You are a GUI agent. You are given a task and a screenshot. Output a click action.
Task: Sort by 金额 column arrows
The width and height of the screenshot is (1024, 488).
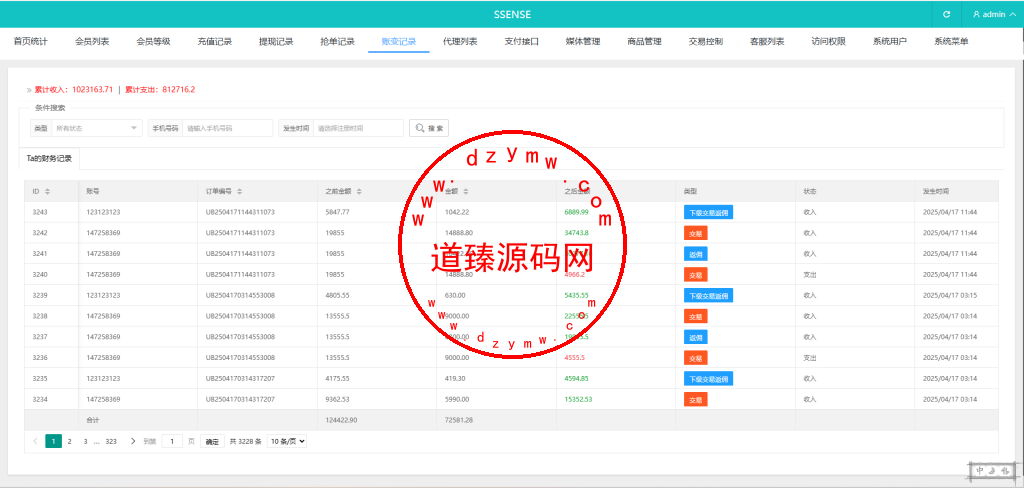tap(466, 191)
